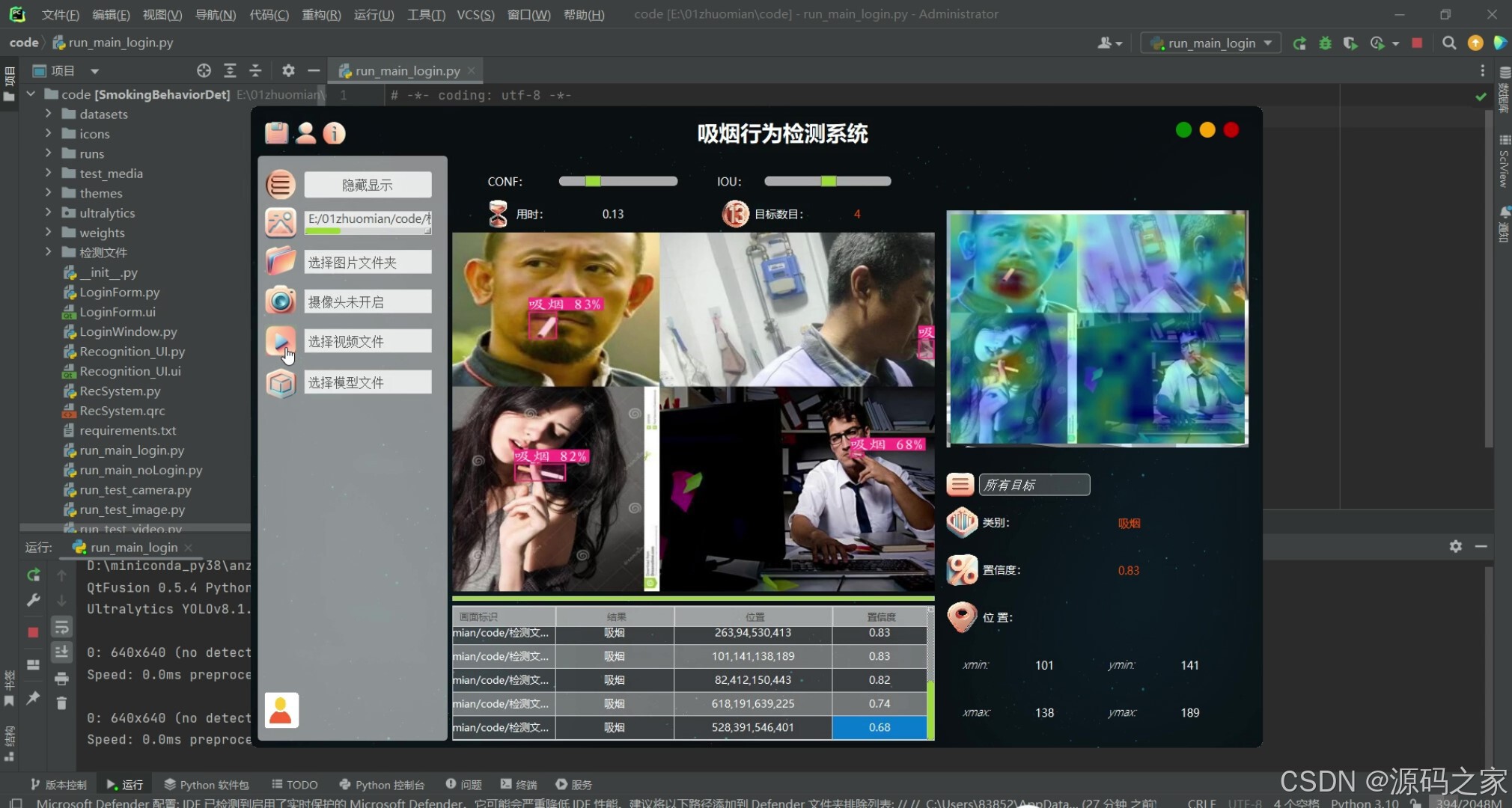This screenshot has height=808, width=1512.
Task: Switch to the run_main_login.py editor tab
Action: 406,70
